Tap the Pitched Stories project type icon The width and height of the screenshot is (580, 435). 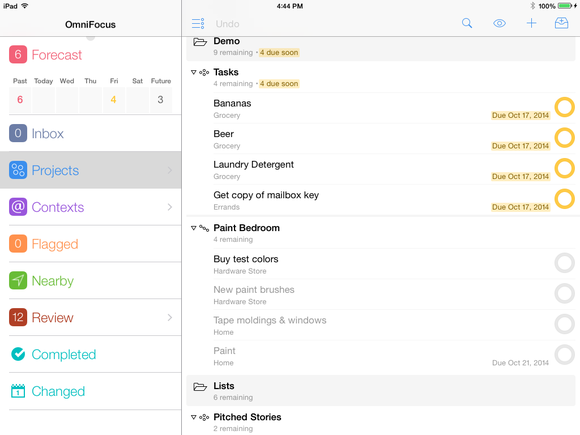[x=204, y=417]
